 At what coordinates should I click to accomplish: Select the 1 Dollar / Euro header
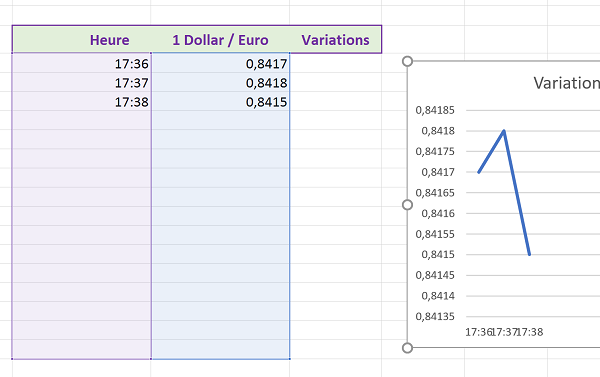220,39
